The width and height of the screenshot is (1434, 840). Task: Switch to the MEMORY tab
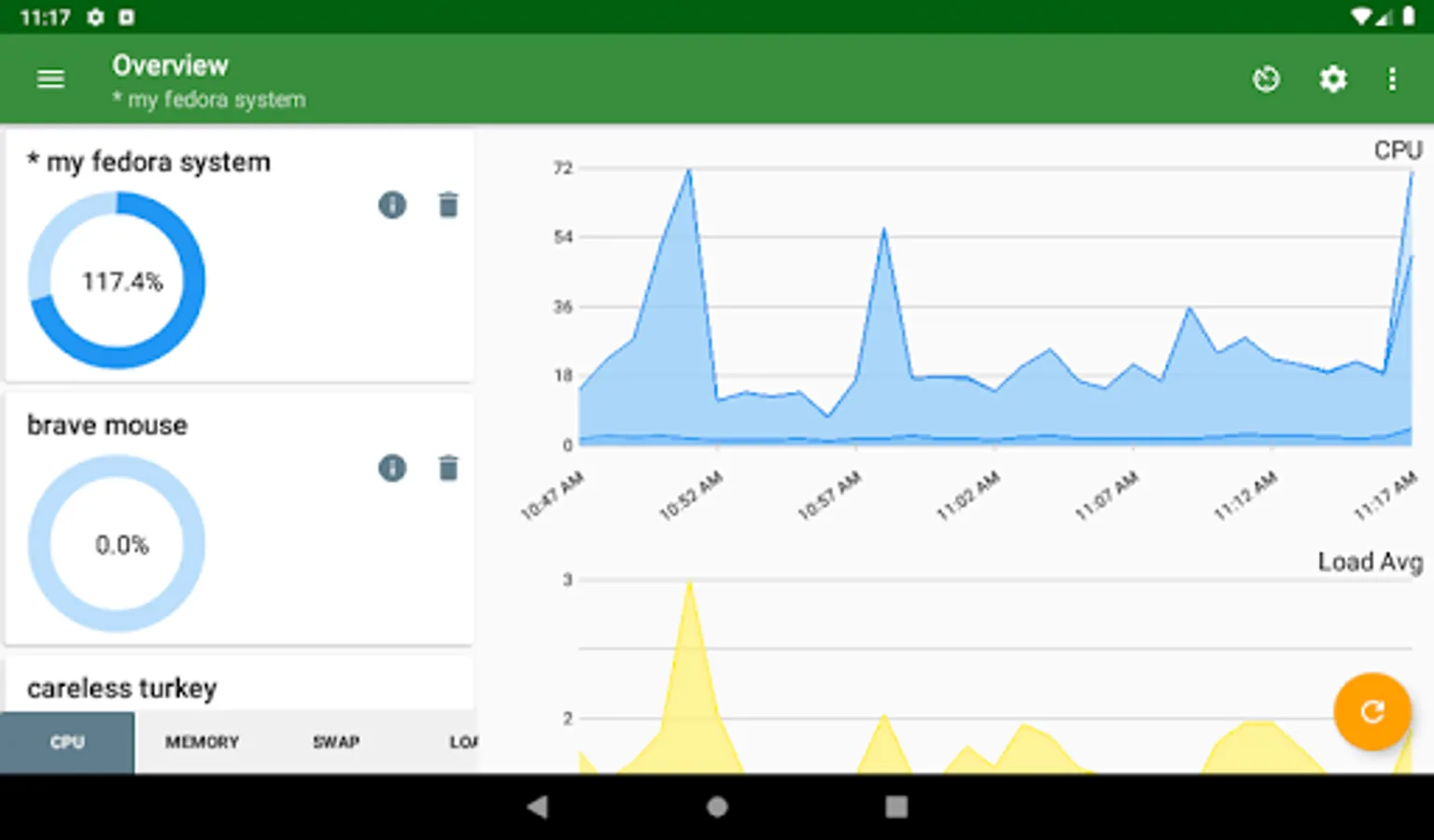coord(202,742)
